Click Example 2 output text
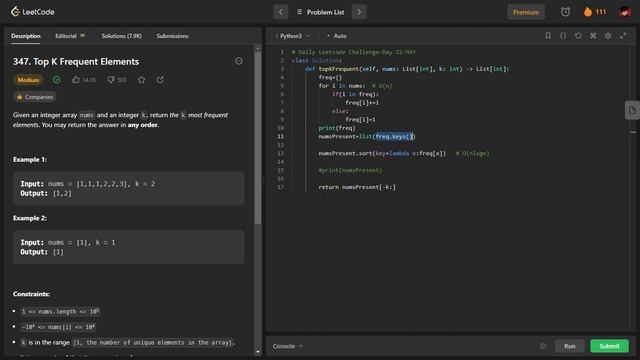This screenshot has width=640, height=360. pyautogui.click(x=42, y=252)
